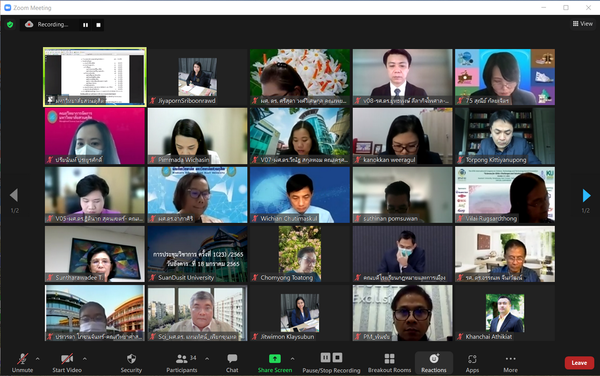Select SuanDusit University video tile

197,254
